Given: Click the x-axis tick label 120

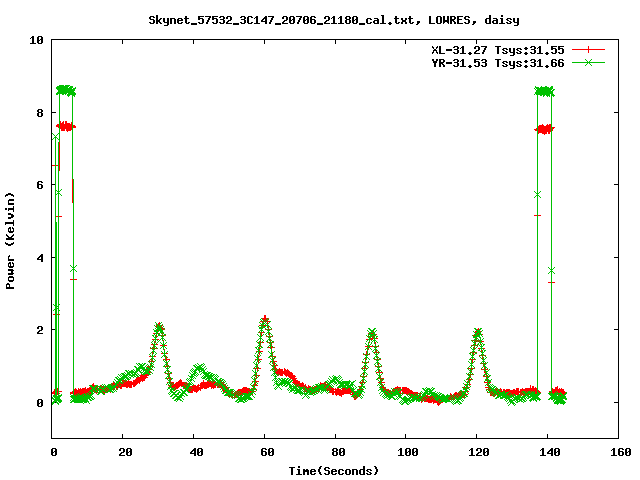Looking at the screenshot, I should 479,452.
